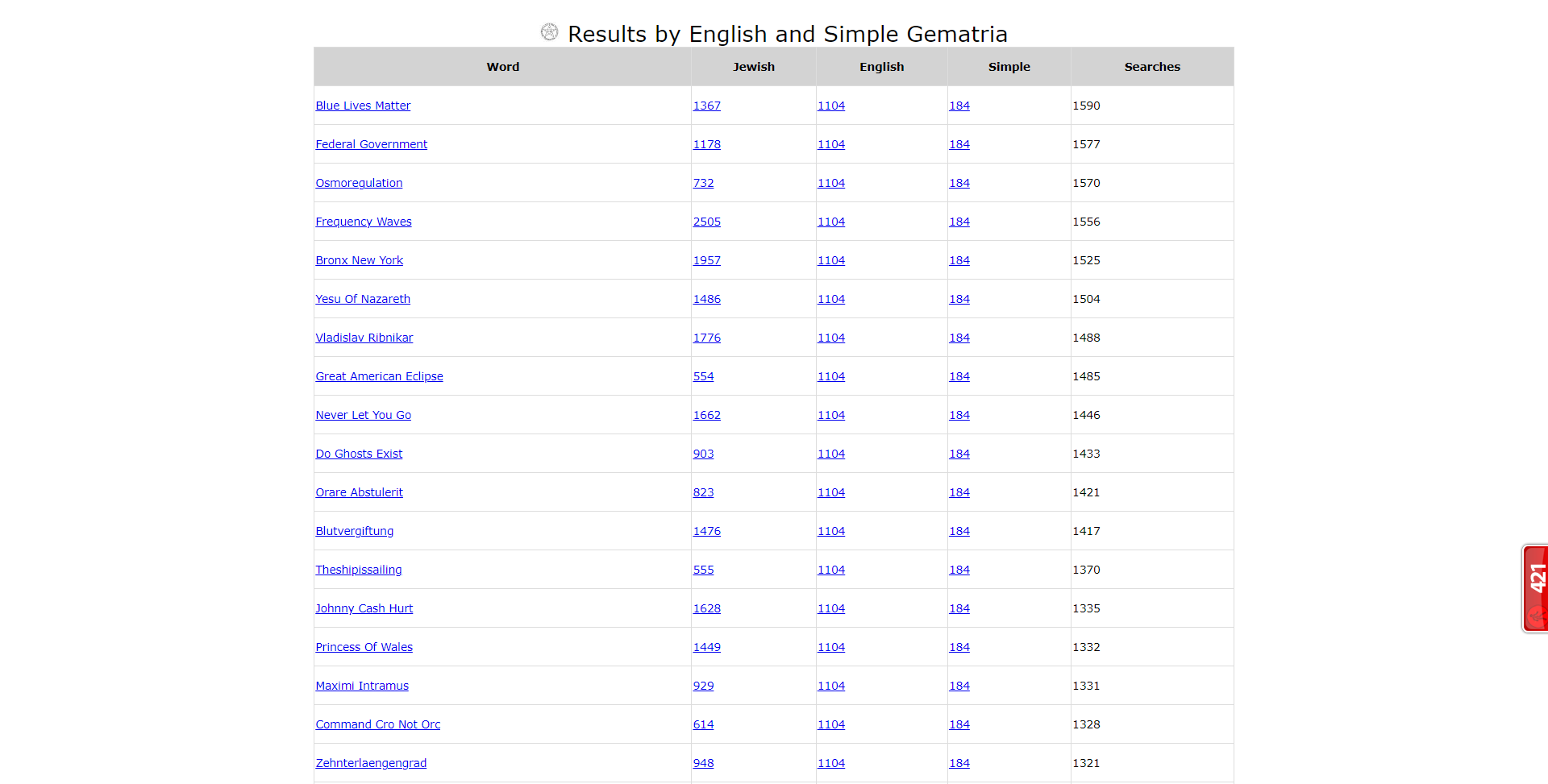Click Jewish value 823
The width and height of the screenshot is (1548, 784).
pyautogui.click(x=703, y=492)
